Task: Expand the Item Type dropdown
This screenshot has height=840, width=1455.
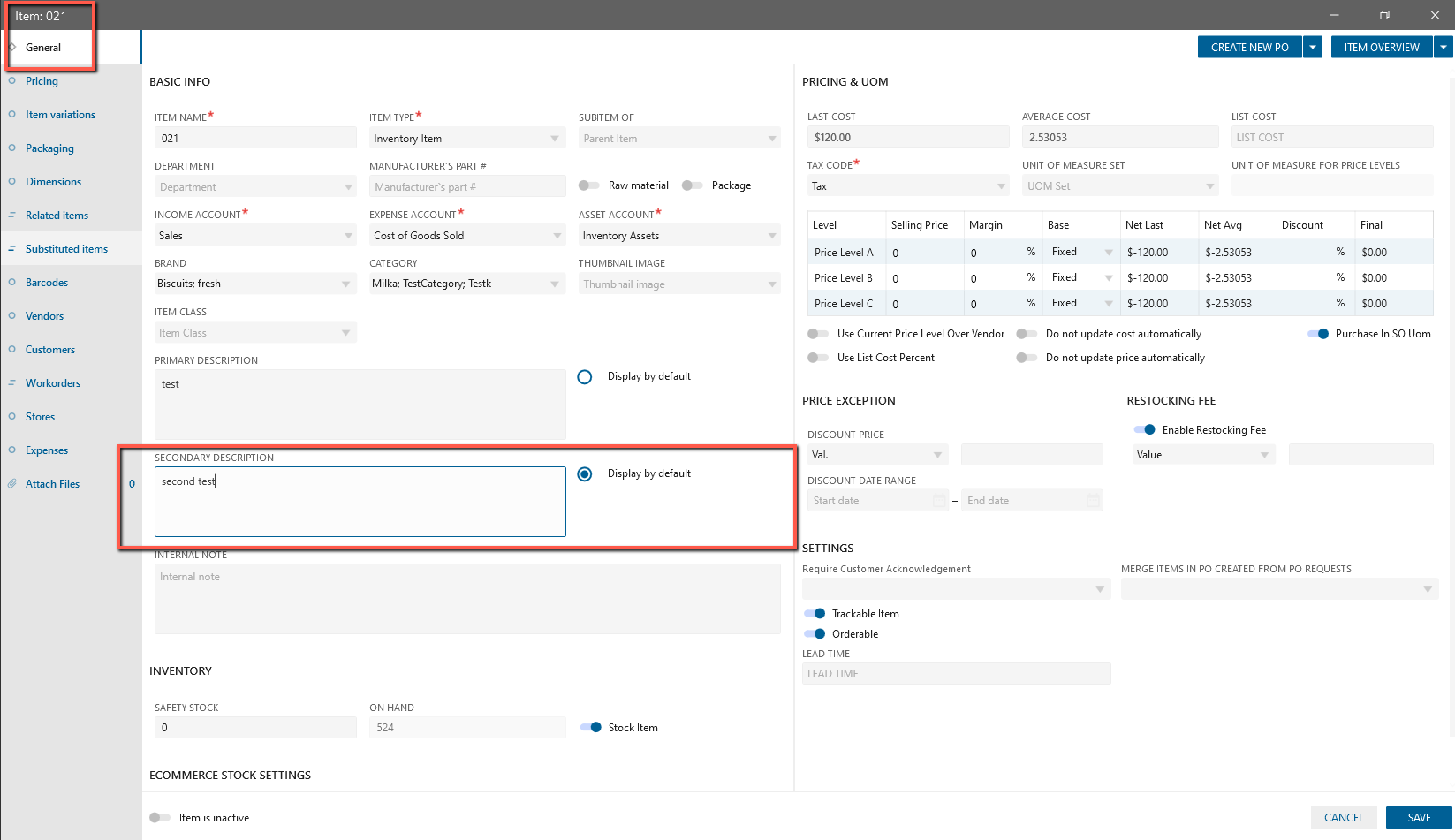Action: click(x=555, y=139)
